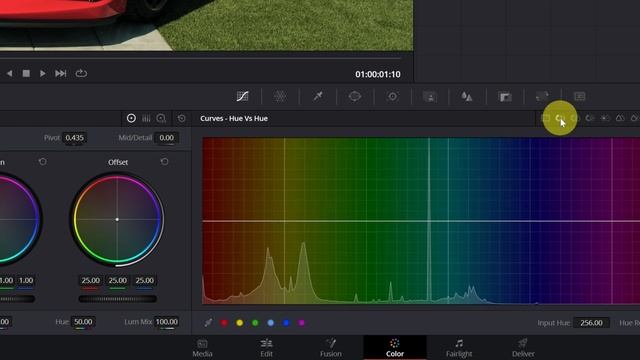Open the Power Window palette
This screenshot has width=640, height=360.
[x=355, y=96]
